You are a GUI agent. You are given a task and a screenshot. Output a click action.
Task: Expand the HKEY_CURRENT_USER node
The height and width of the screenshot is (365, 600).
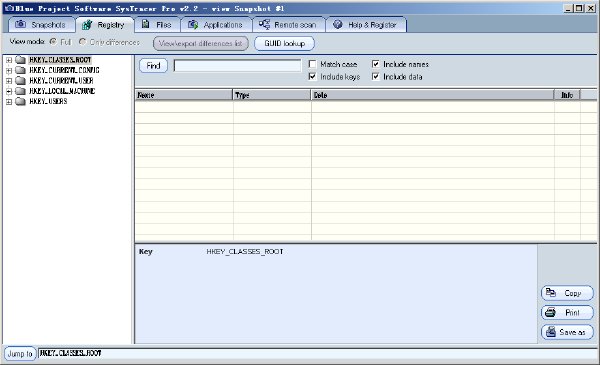[x=9, y=81]
